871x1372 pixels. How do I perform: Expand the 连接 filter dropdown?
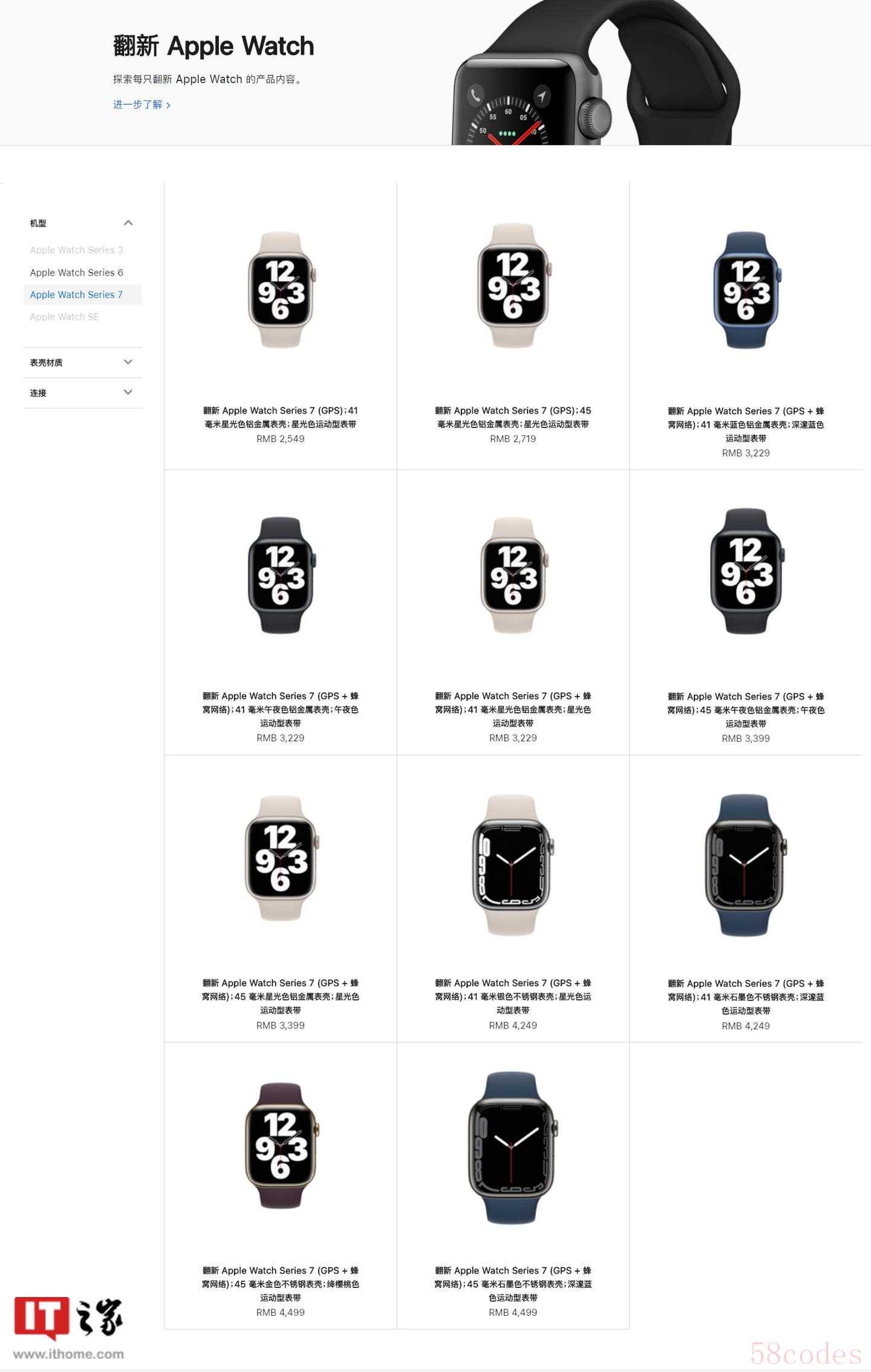click(x=83, y=393)
